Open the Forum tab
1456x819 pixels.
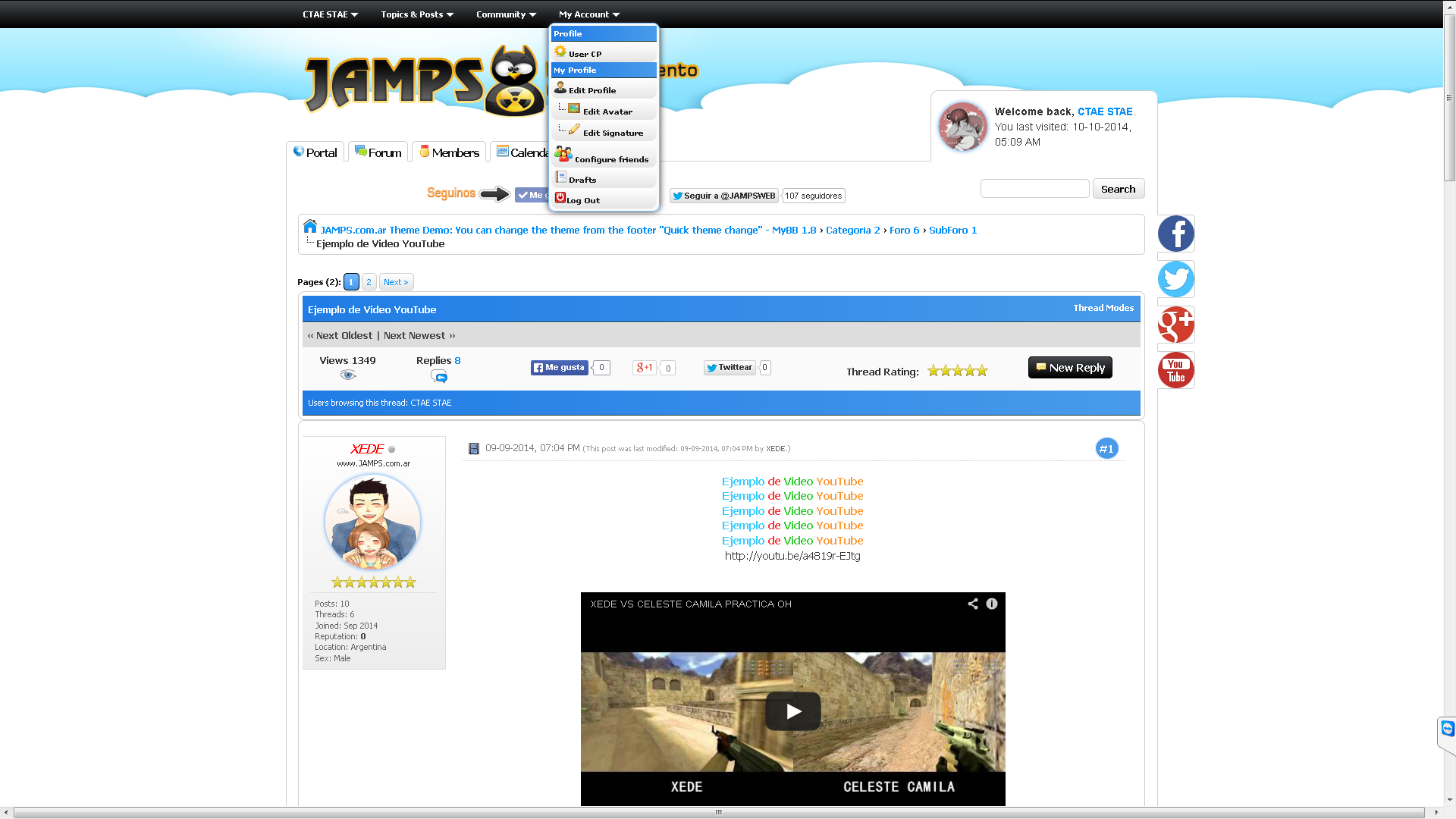click(x=378, y=152)
